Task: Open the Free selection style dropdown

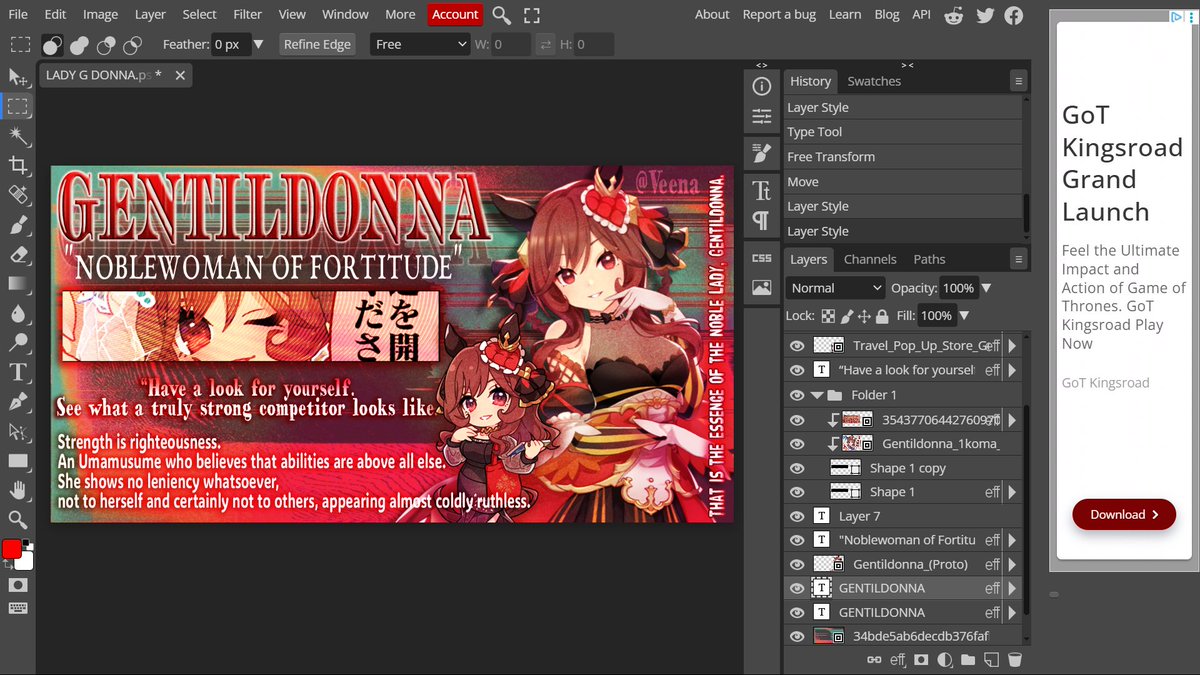Action: pos(420,44)
